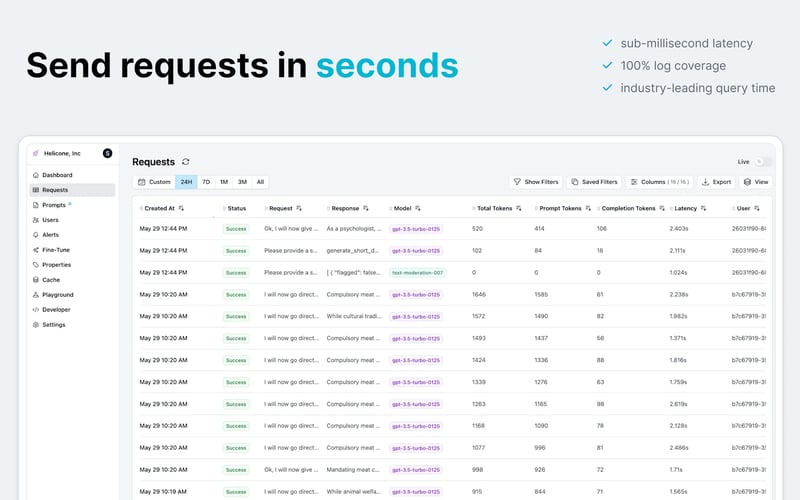Click the Settings gear icon
800x500 pixels.
(36, 324)
